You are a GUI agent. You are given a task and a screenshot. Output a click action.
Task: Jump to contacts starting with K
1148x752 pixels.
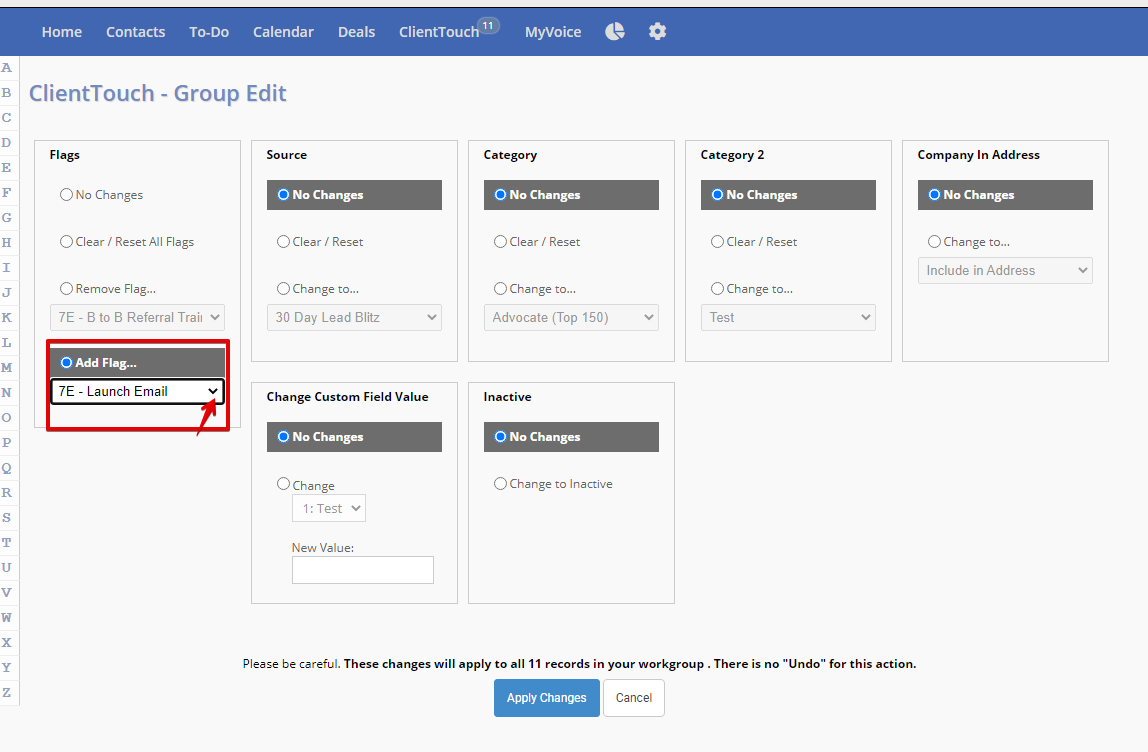[7, 318]
